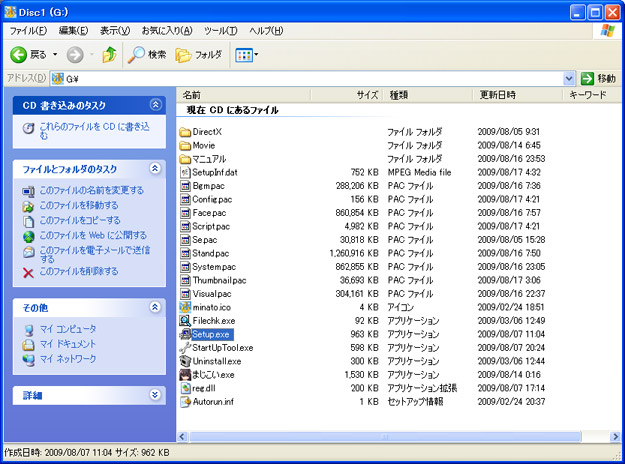Select the reg.dll file
Screen dimensions: 625x464
pos(205,388)
